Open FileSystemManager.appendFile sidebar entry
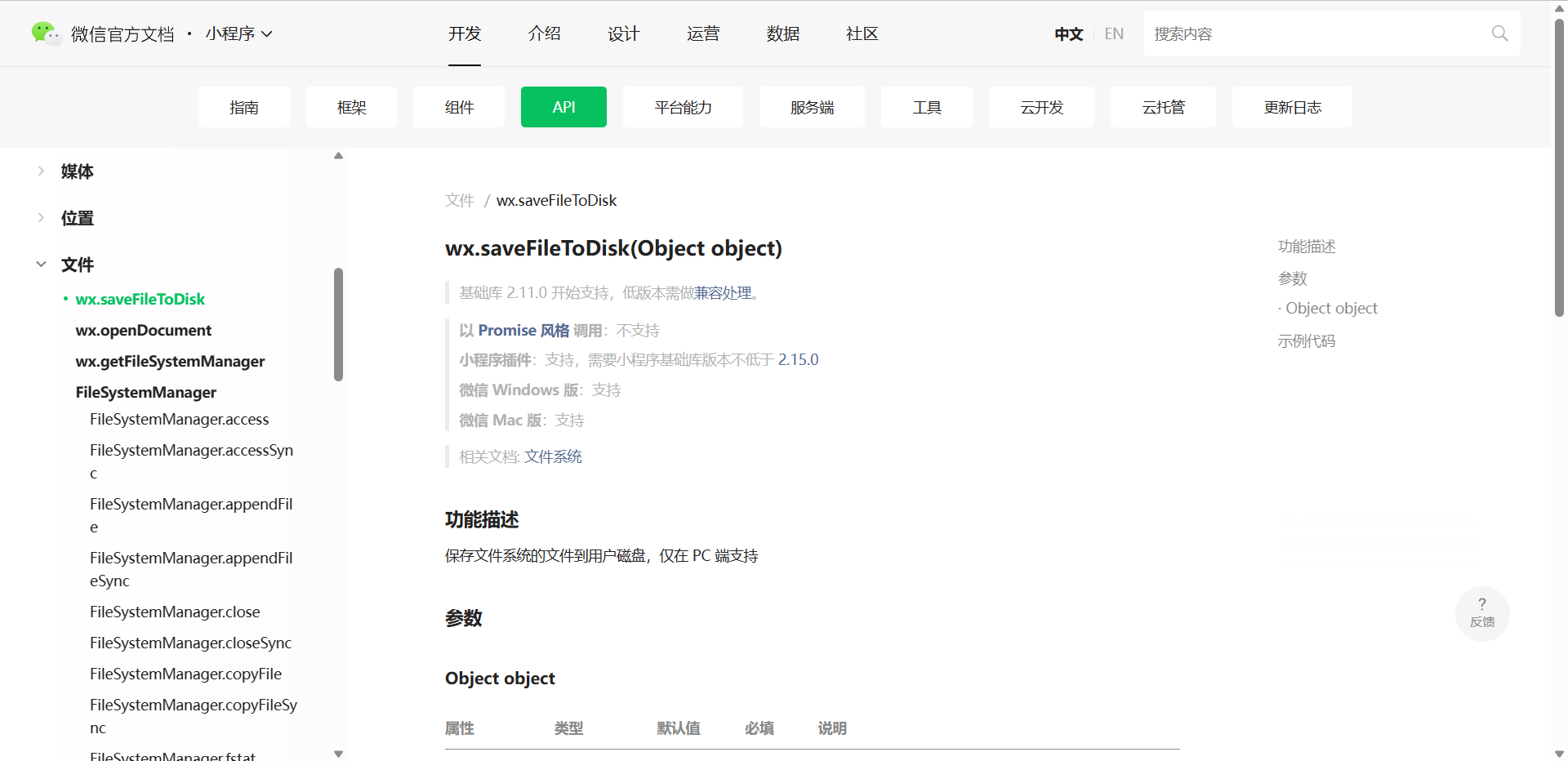 [x=192, y=515]
